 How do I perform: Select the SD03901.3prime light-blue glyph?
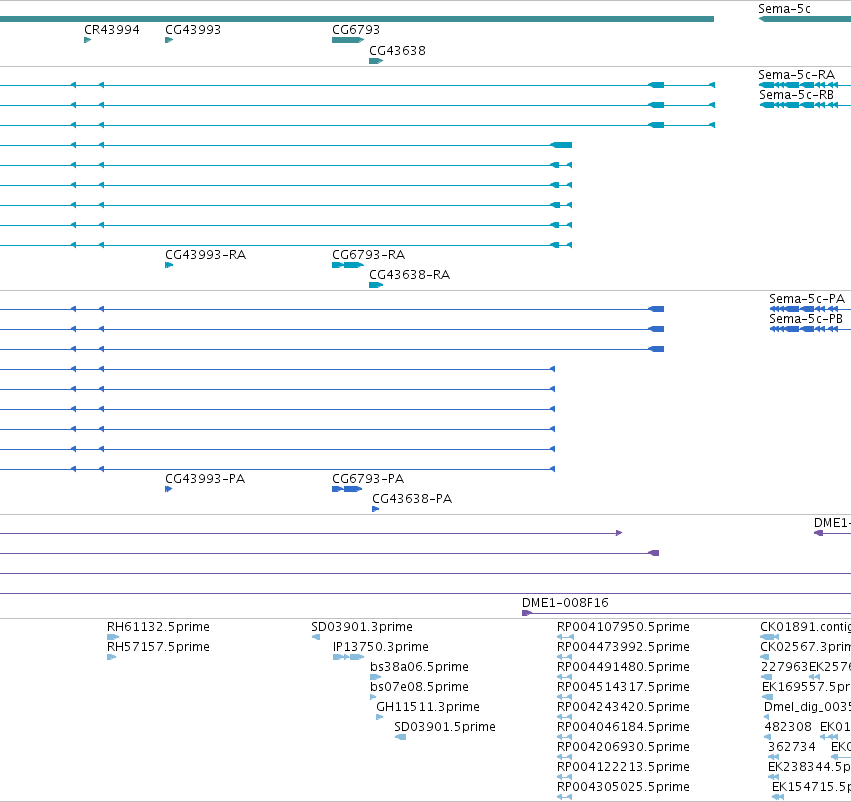click(x=316, y=637)
